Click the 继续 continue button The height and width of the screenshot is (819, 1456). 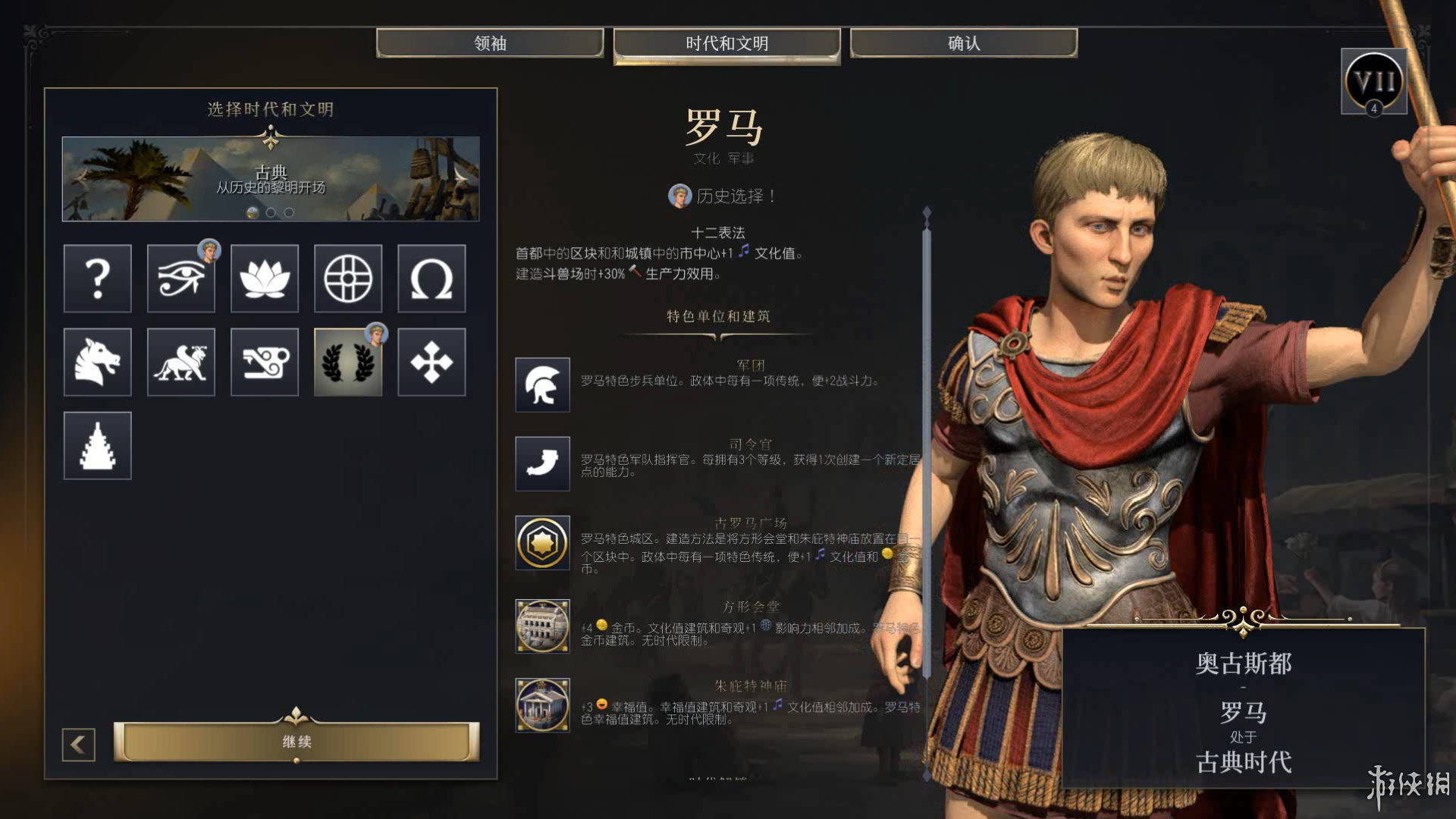(x=297, y=742)
